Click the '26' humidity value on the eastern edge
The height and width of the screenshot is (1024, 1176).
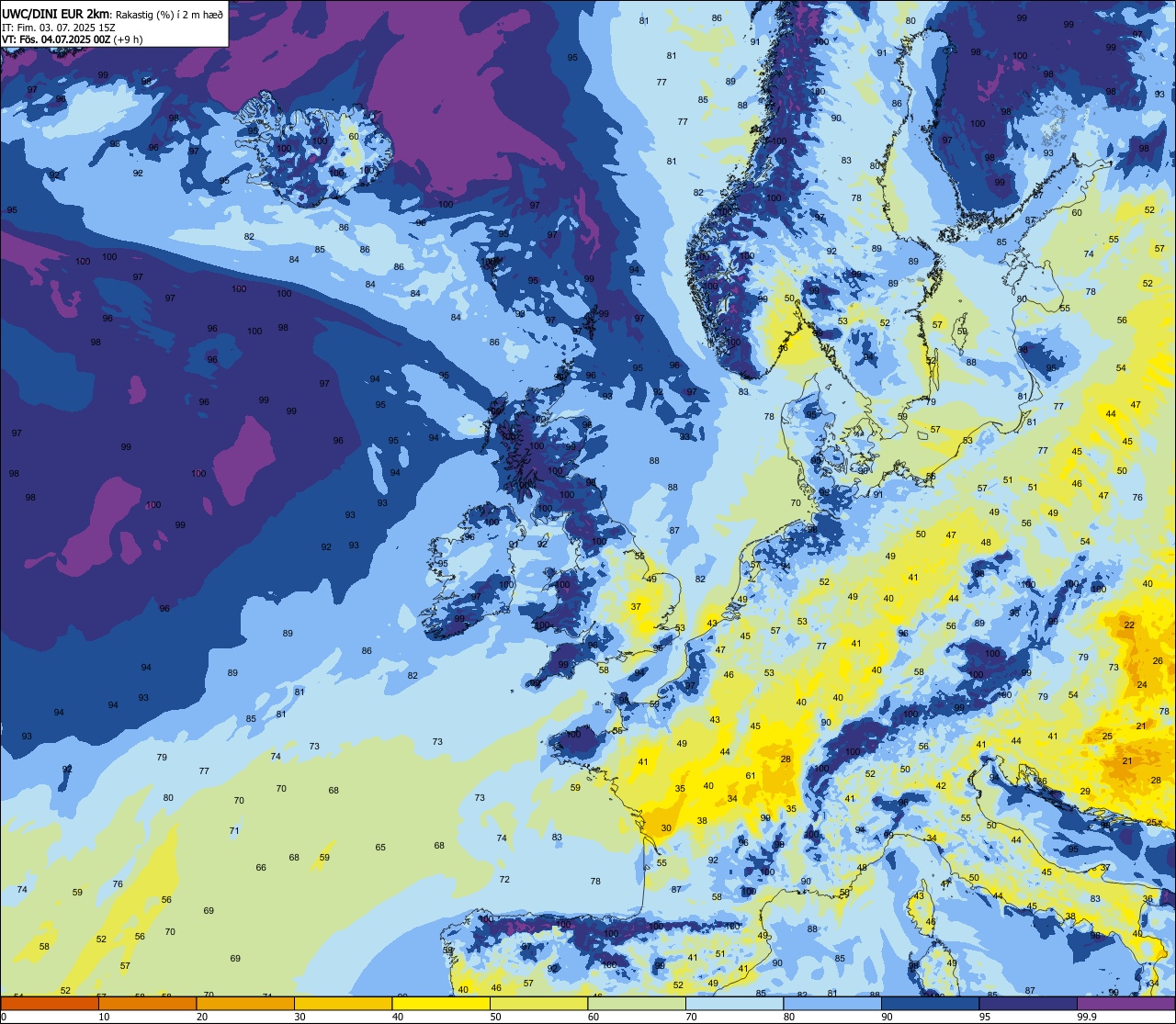1158,661
